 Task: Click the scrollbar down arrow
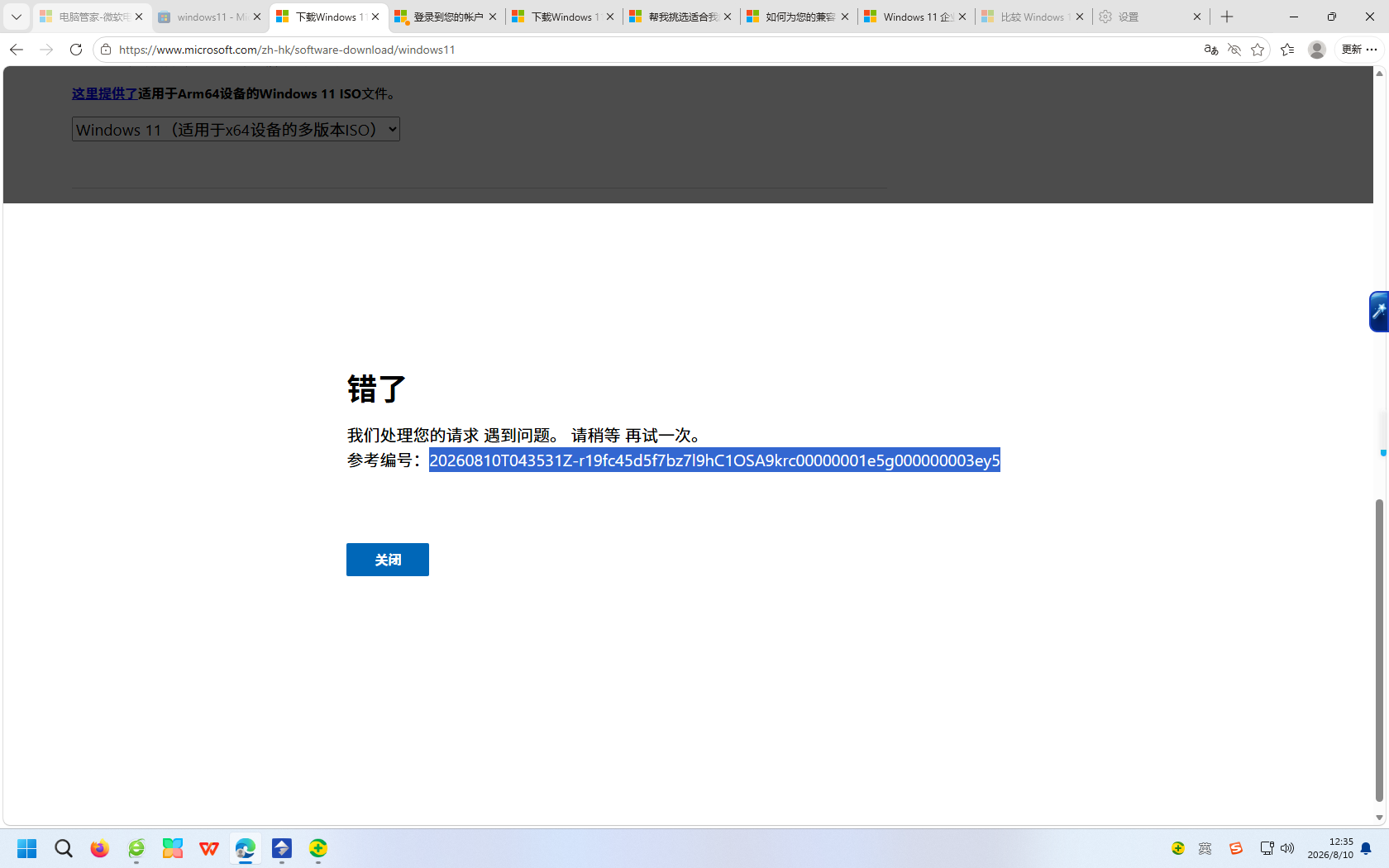pyautogui.click(x=1379, y=818)
